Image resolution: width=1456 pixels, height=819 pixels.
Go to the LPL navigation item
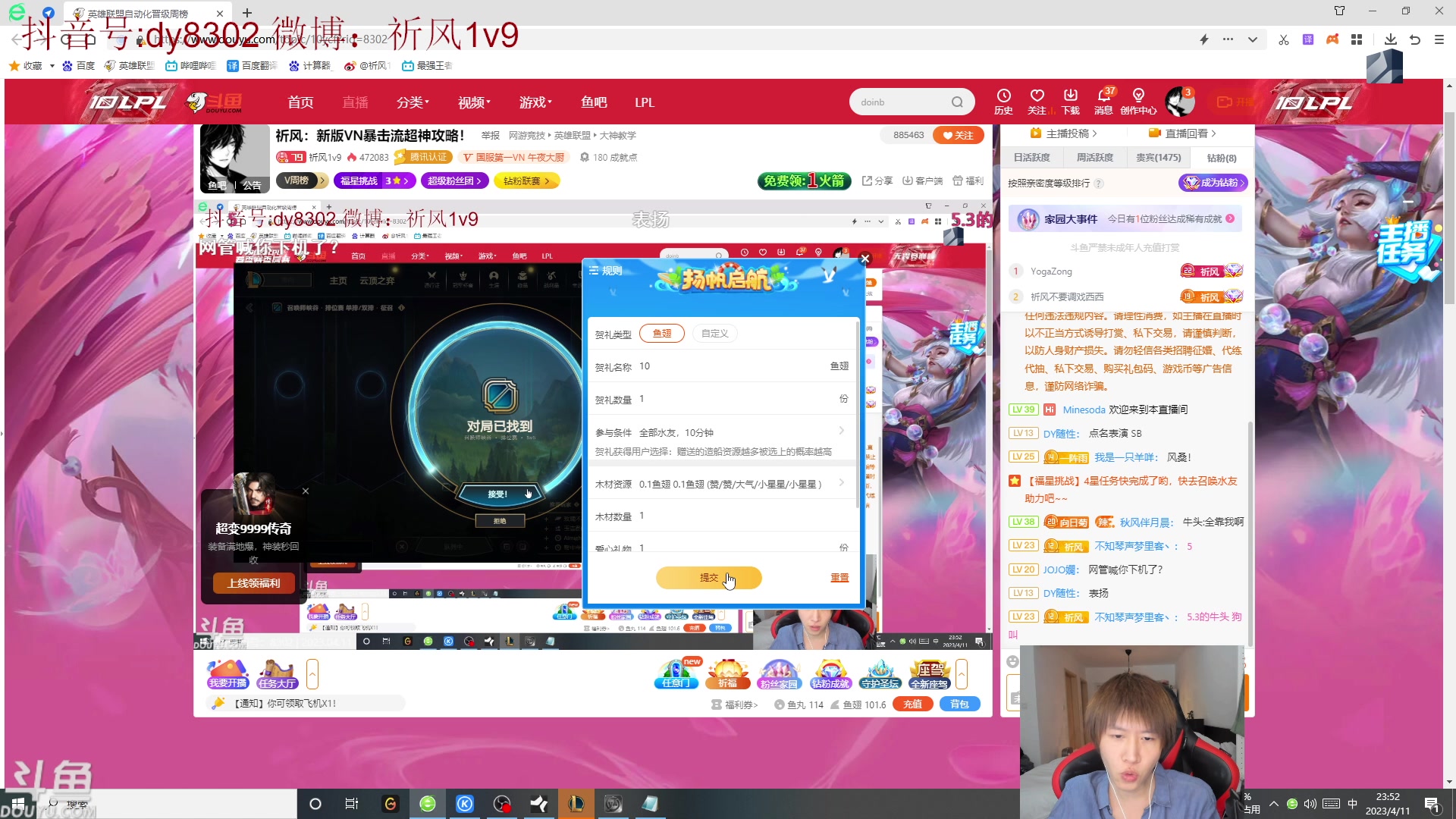coord(645,102)
